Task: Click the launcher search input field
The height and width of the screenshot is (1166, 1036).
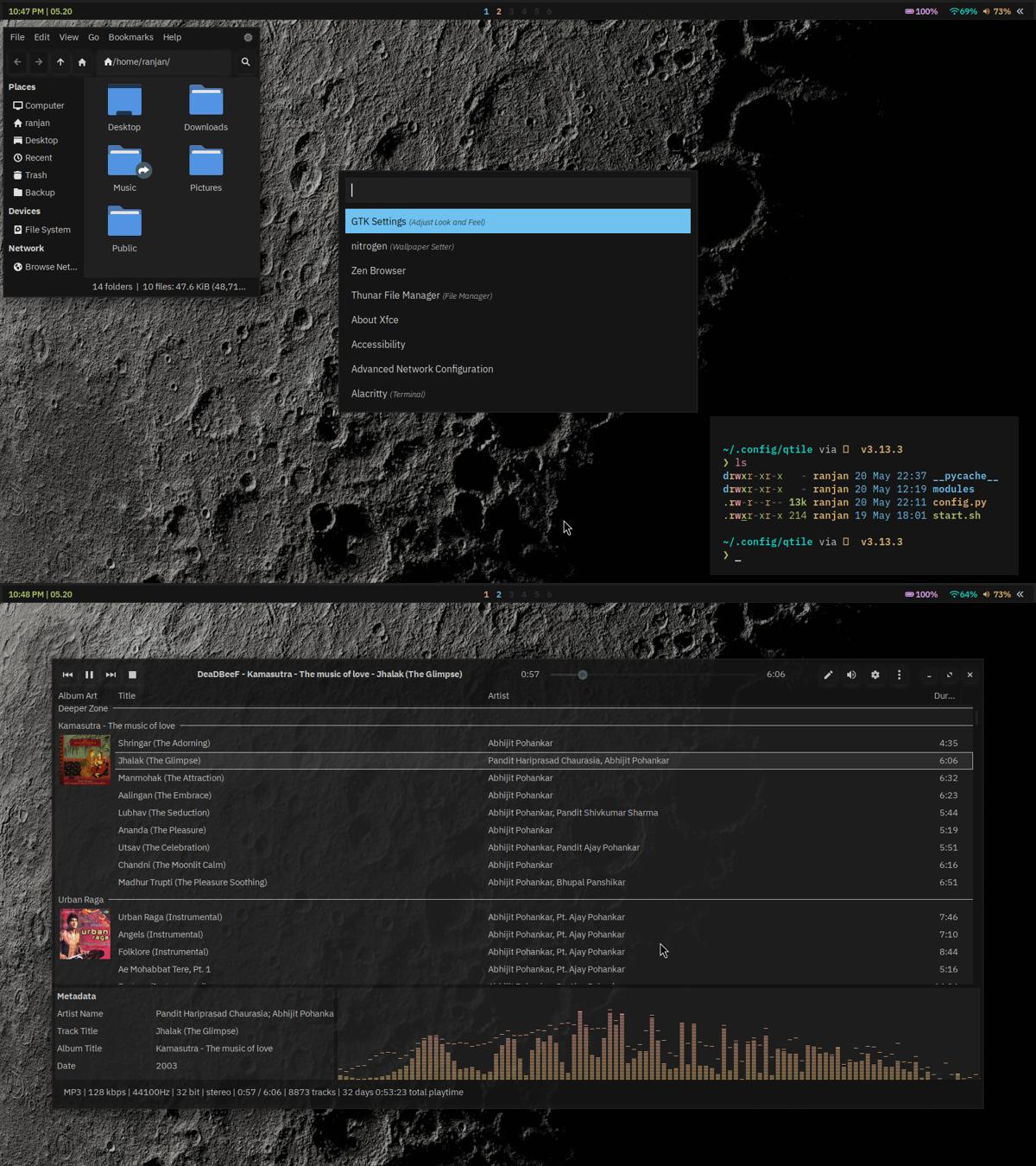Action: pyautogui.click(x=517, y=190)
